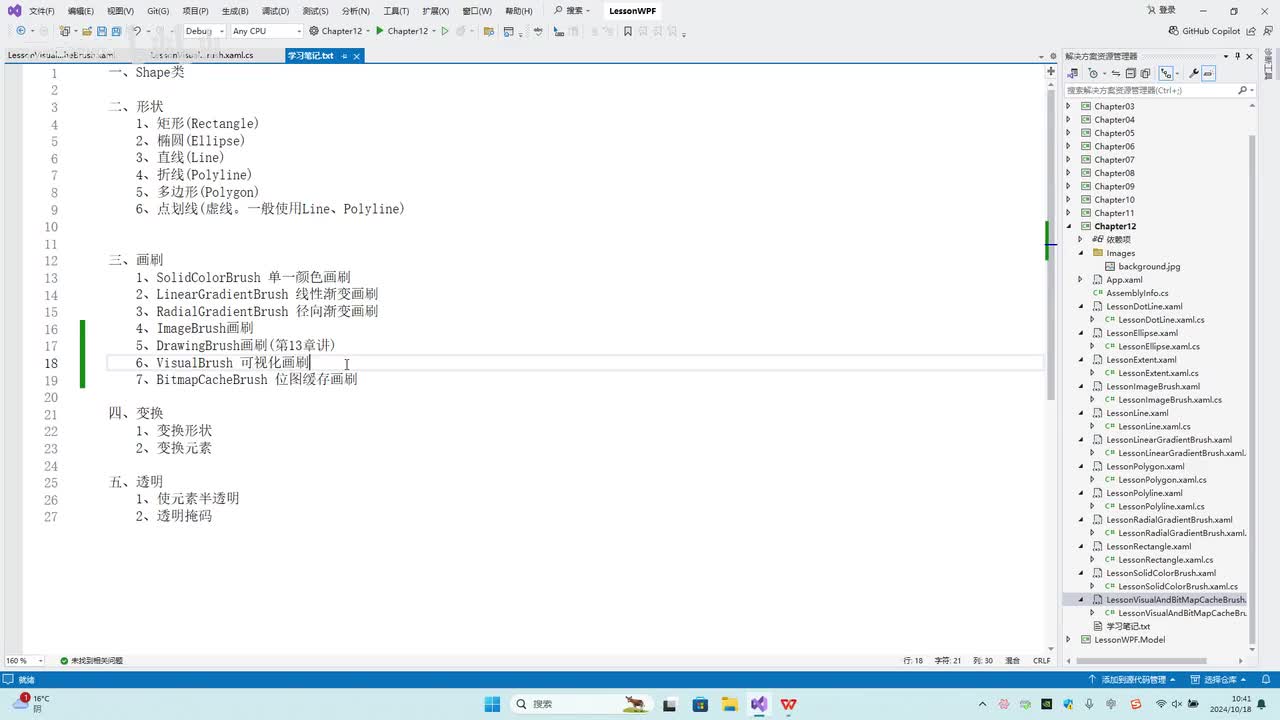Click the 搜索 button in title bar
The width and height of the screenshot is (1280, 720).
(x=571, y=10)
